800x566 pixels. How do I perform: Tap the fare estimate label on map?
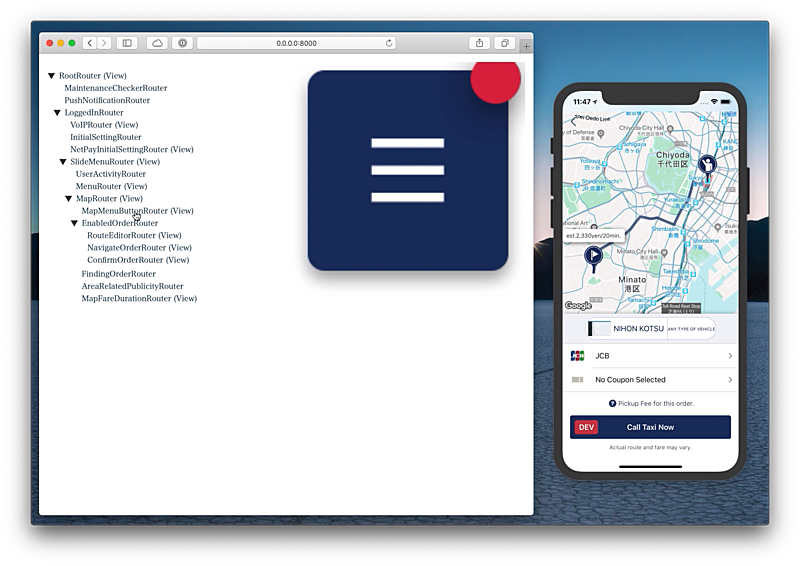coord(594,236)
